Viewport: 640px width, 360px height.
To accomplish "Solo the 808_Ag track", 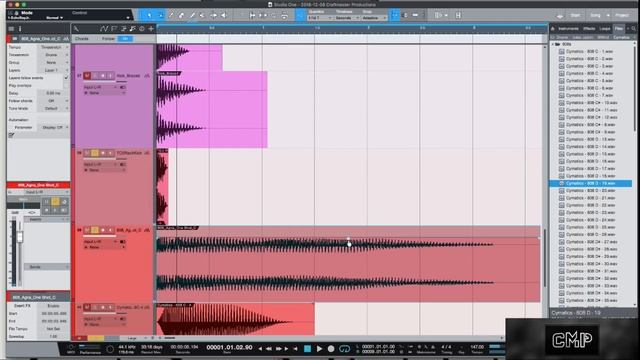I will click(95, 230).
